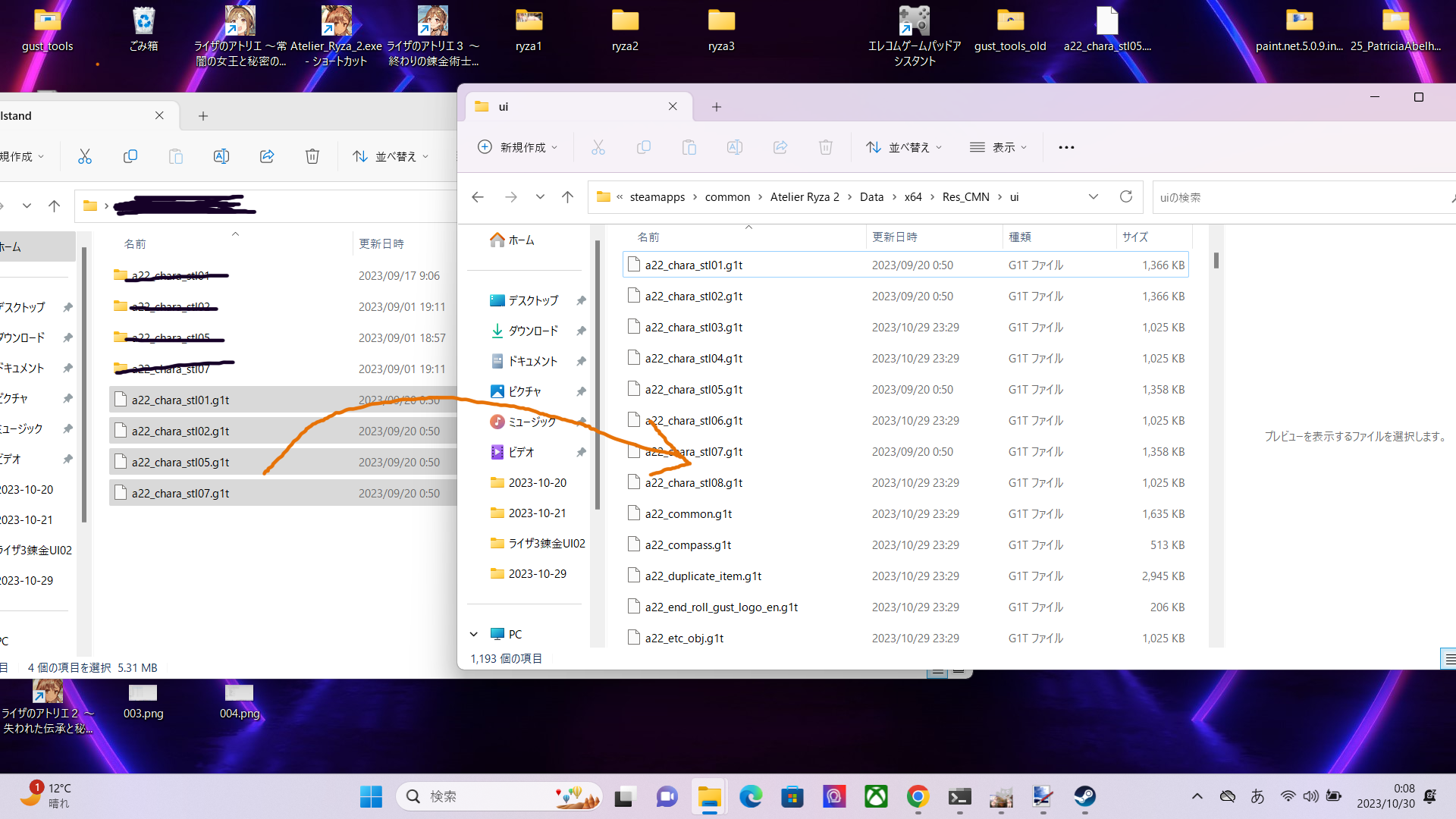Screen dimensions: 1456x819
Task: Open the Windows Start menu
Action: [x=371, y=796]
